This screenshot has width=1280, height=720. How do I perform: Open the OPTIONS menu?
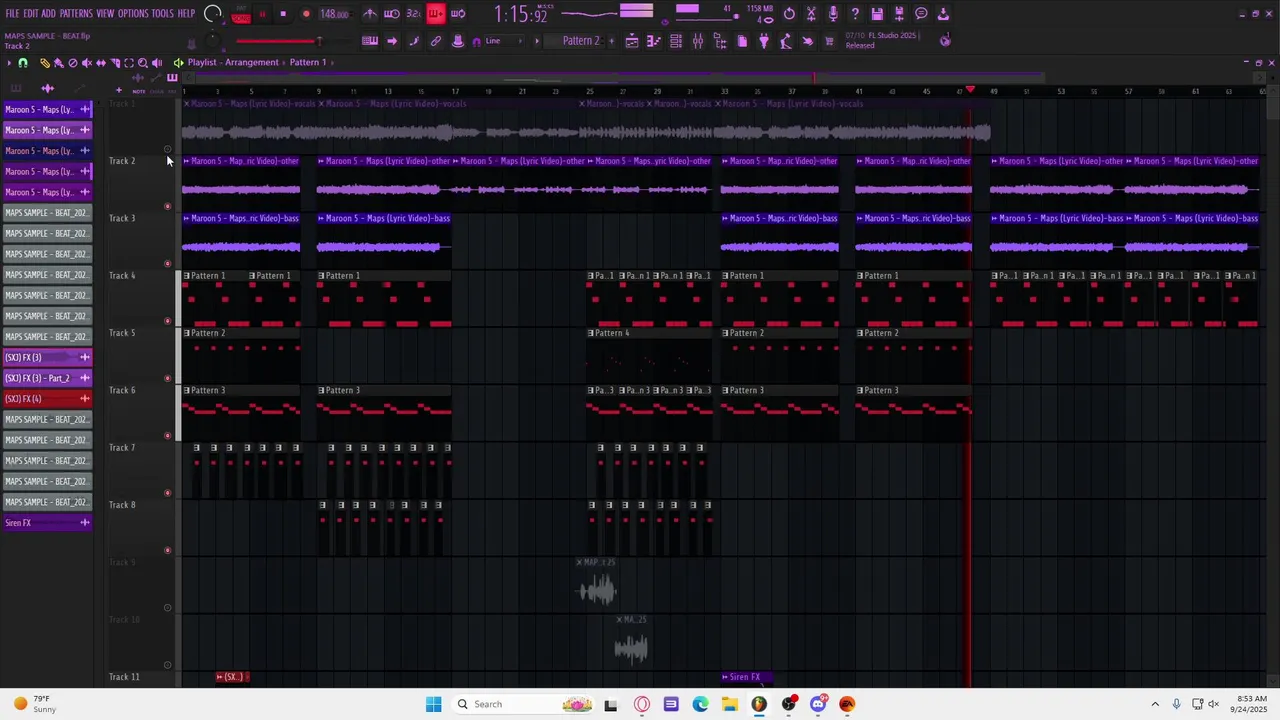[133, 14]
